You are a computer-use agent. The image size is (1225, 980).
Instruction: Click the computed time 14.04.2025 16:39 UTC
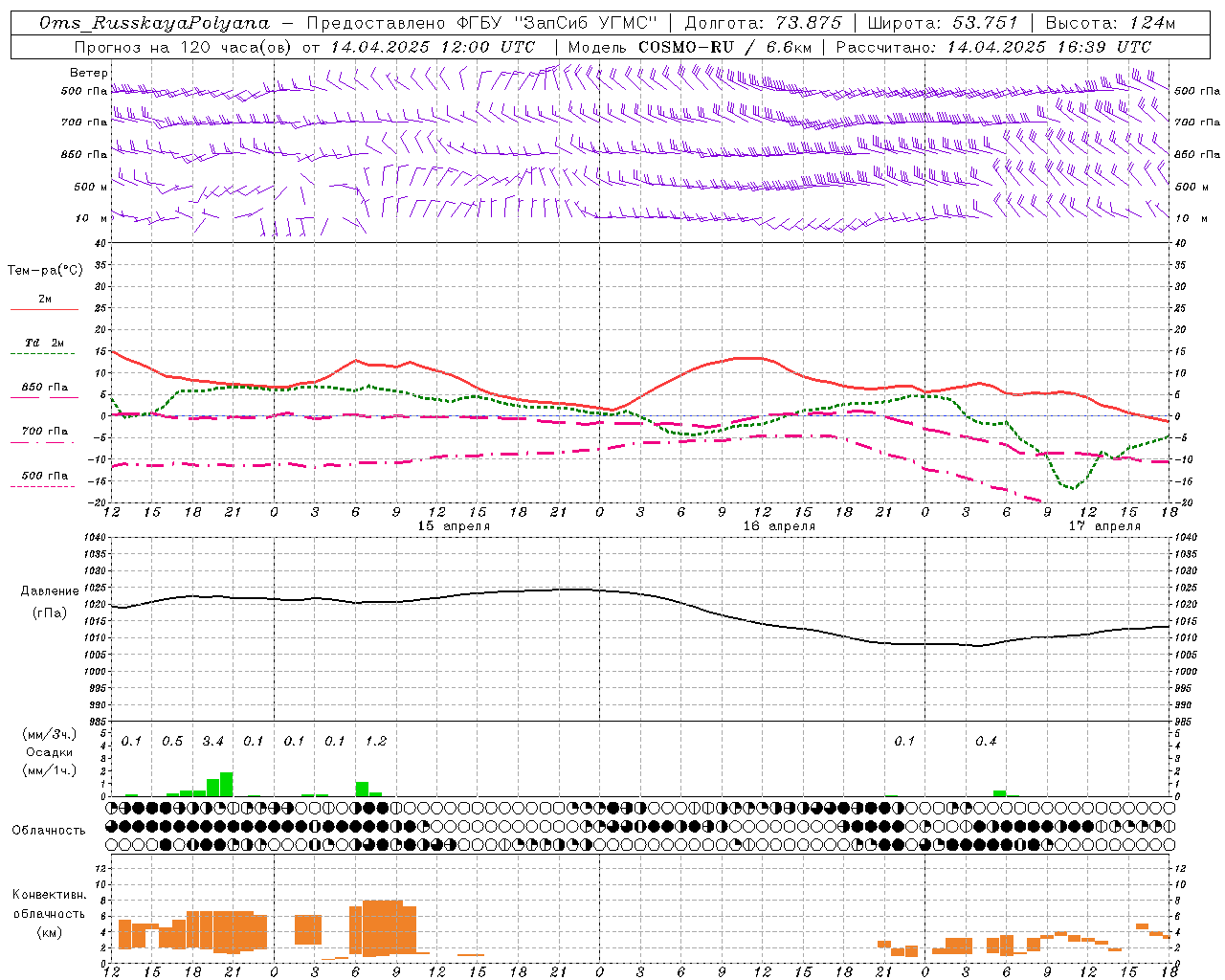tap(1049, 47)
